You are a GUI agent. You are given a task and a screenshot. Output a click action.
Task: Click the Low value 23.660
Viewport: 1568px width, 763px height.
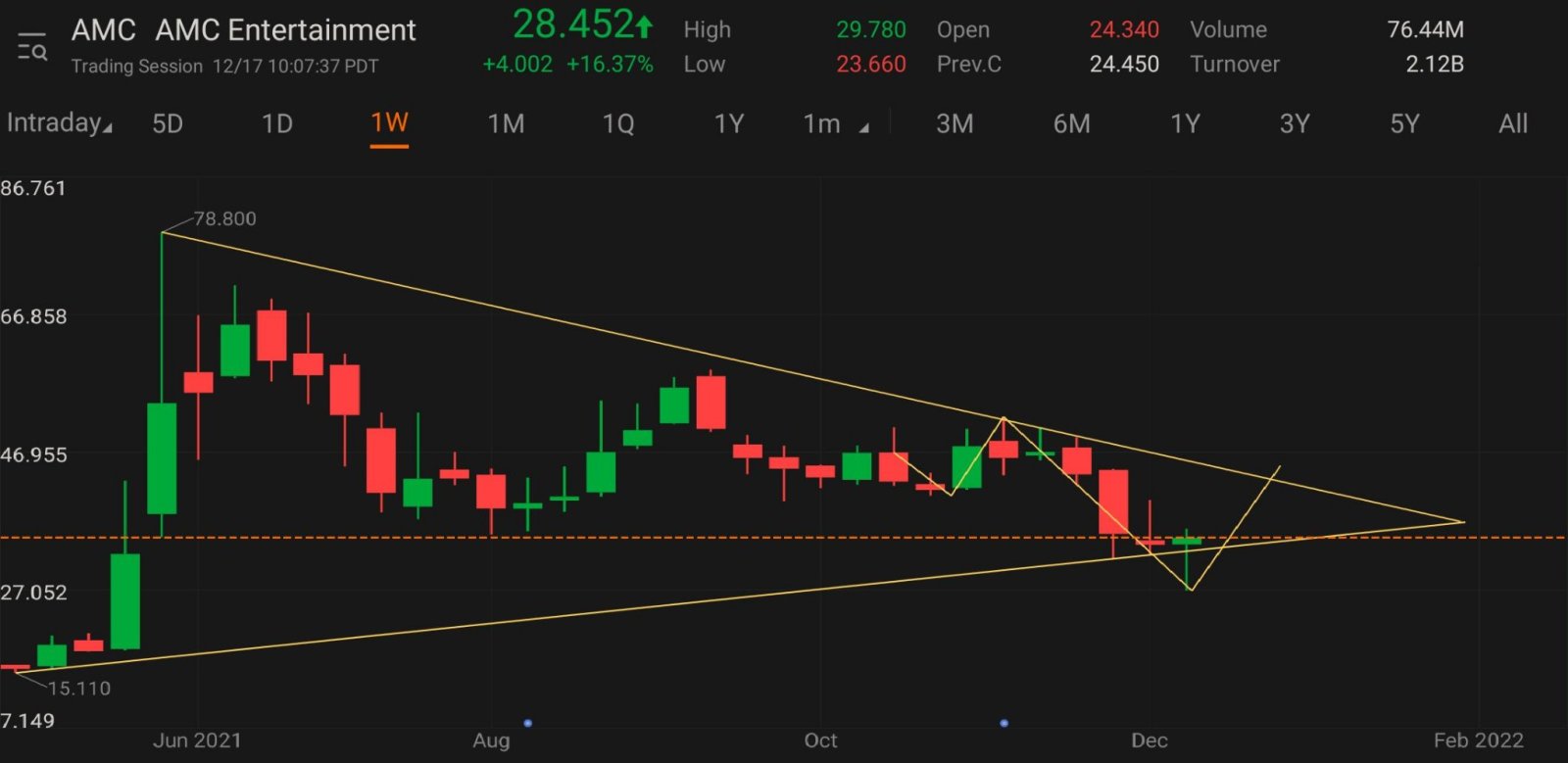pyautogui.click(x=870, y=65)
